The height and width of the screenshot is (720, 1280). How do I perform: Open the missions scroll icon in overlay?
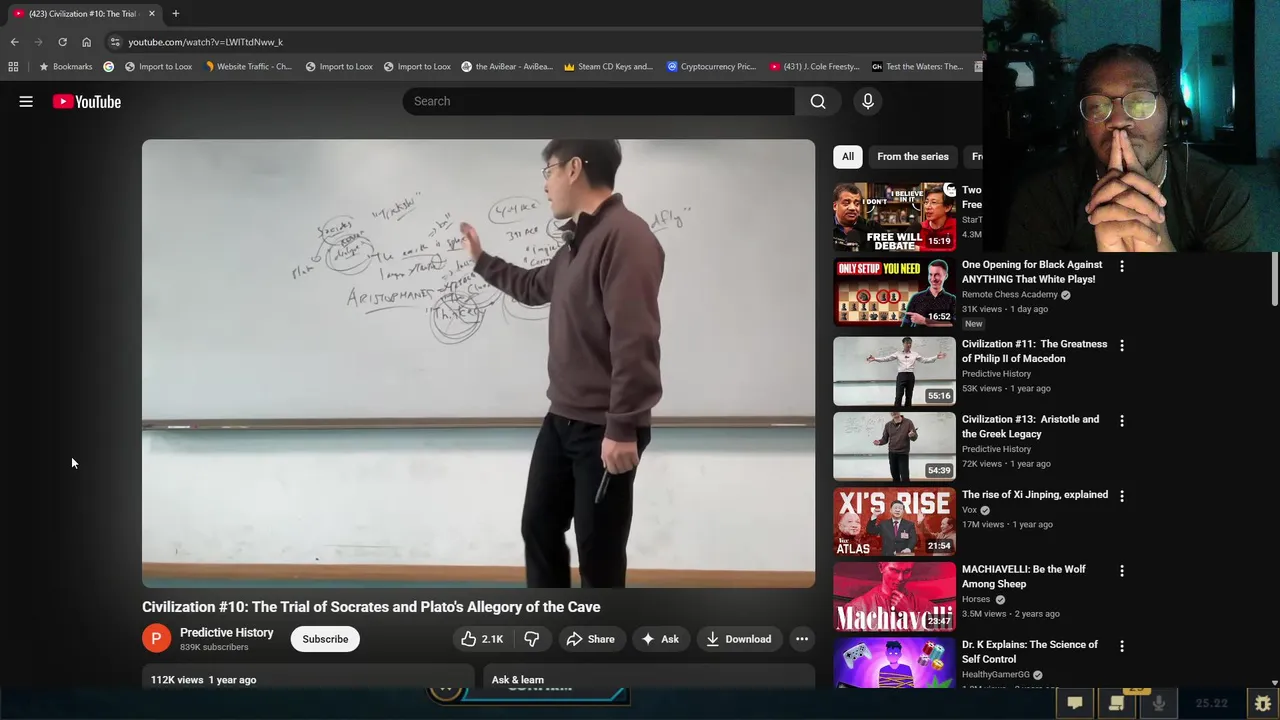1117,703
